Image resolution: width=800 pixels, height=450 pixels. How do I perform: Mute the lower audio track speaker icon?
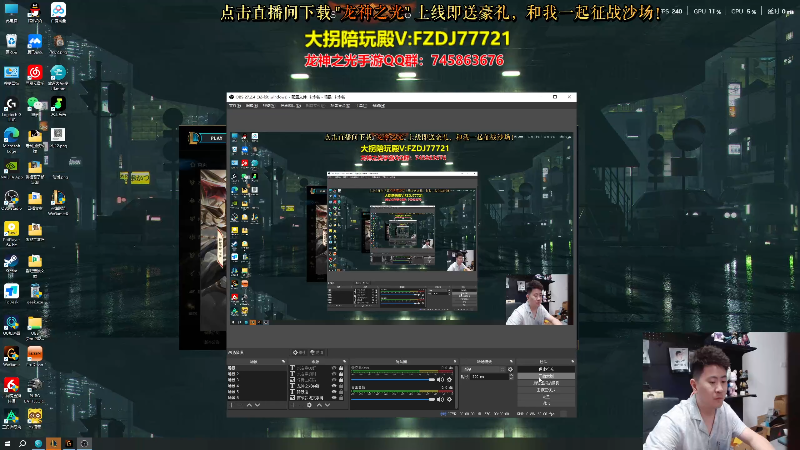[440, 399]
